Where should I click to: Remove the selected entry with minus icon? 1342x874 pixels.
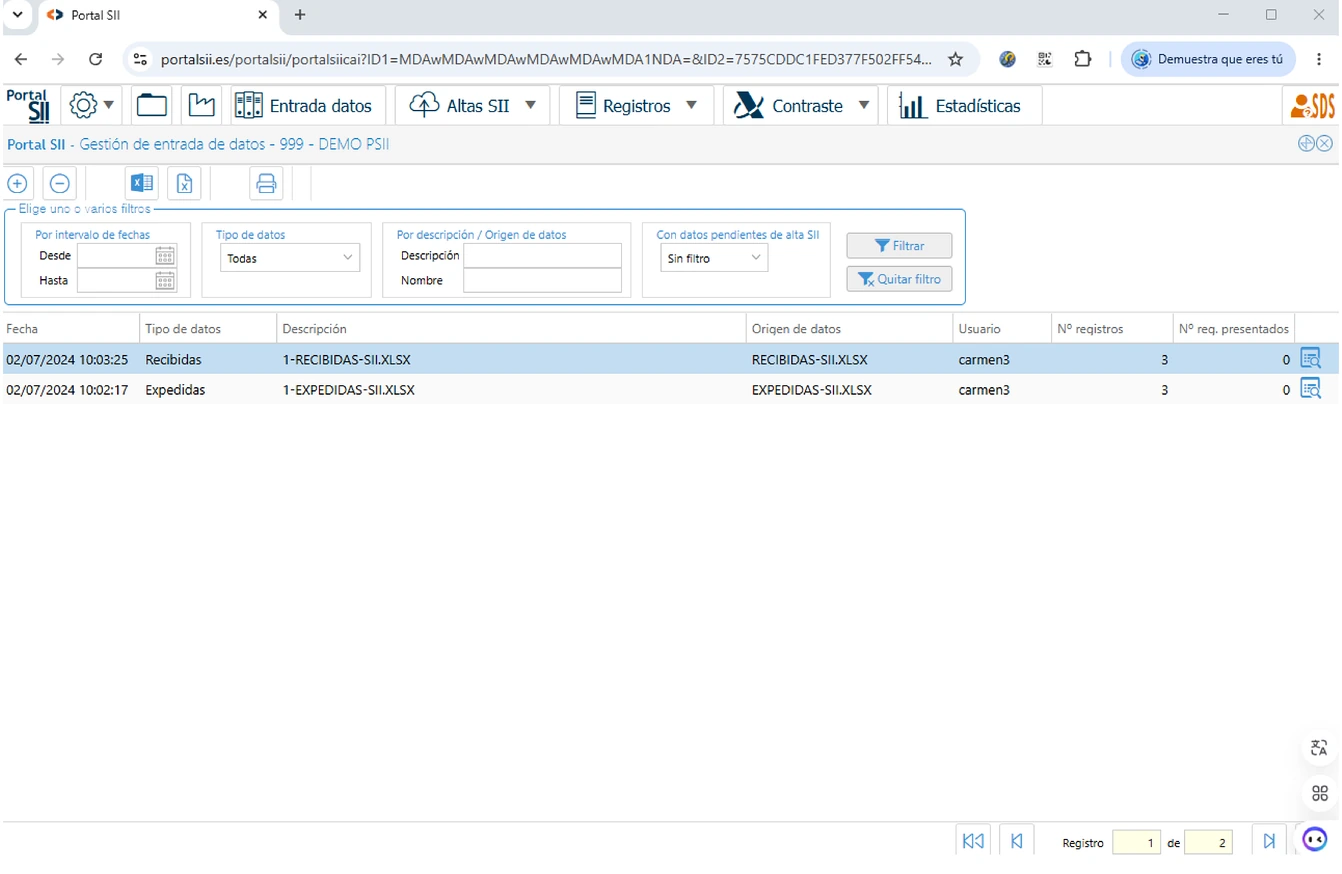tap(59, 183)
